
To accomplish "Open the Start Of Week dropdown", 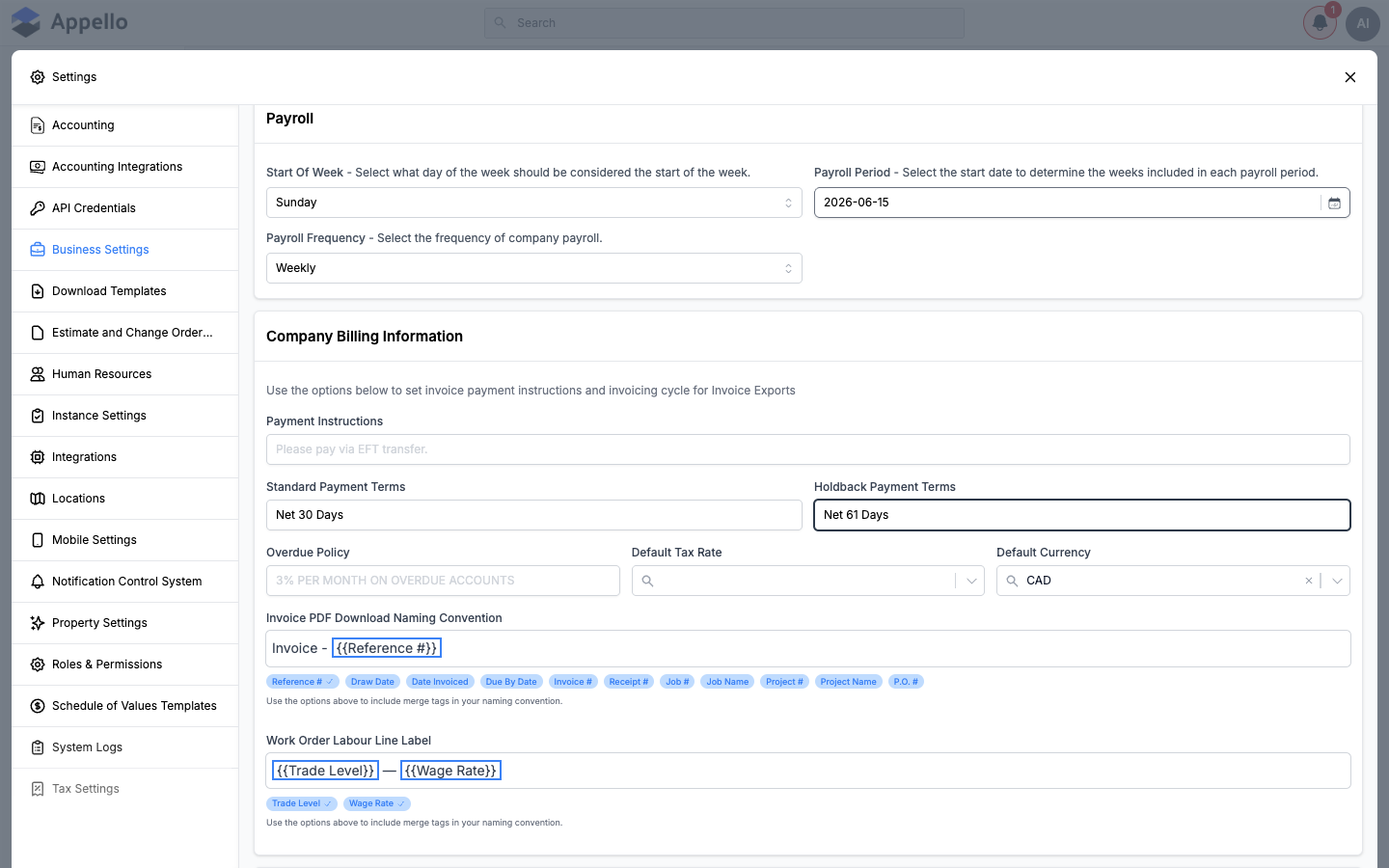I will coord(533,203).
